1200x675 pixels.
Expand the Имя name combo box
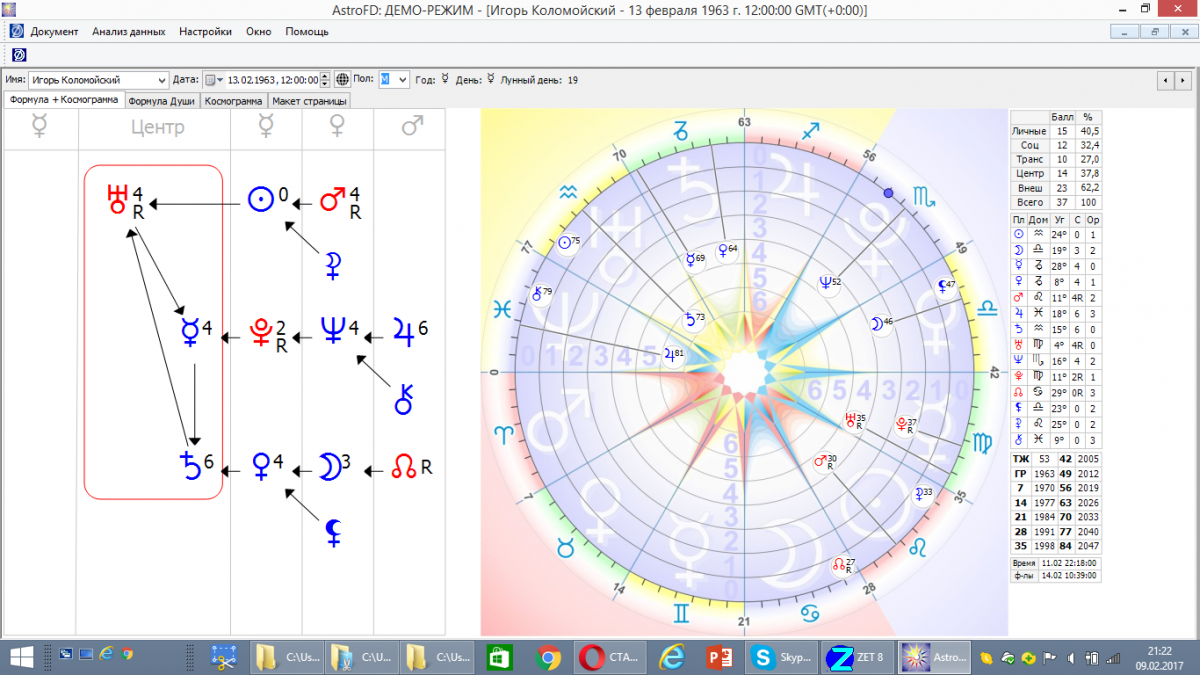tap(162, 80)
